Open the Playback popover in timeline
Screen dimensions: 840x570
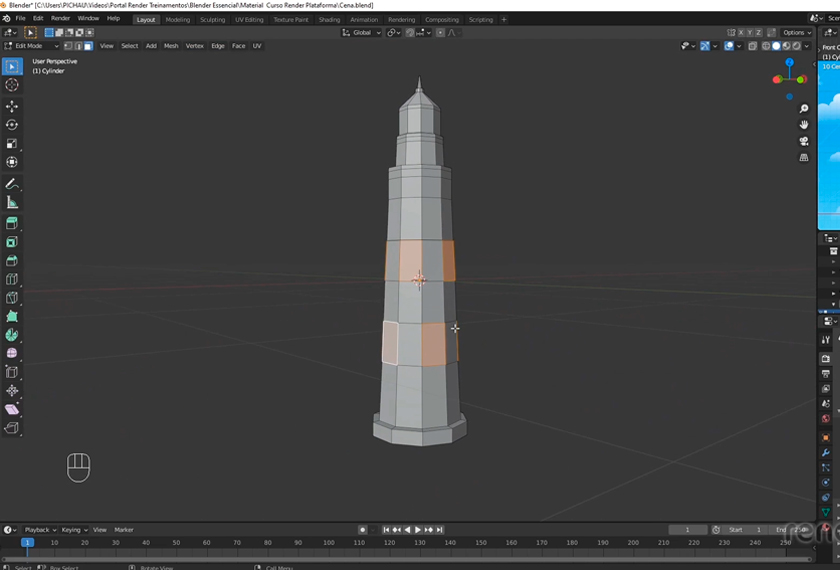39,530
